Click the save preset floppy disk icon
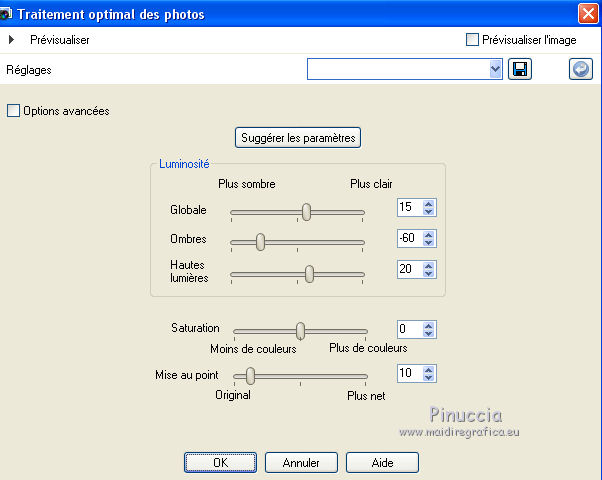 (x=520, y=69)
